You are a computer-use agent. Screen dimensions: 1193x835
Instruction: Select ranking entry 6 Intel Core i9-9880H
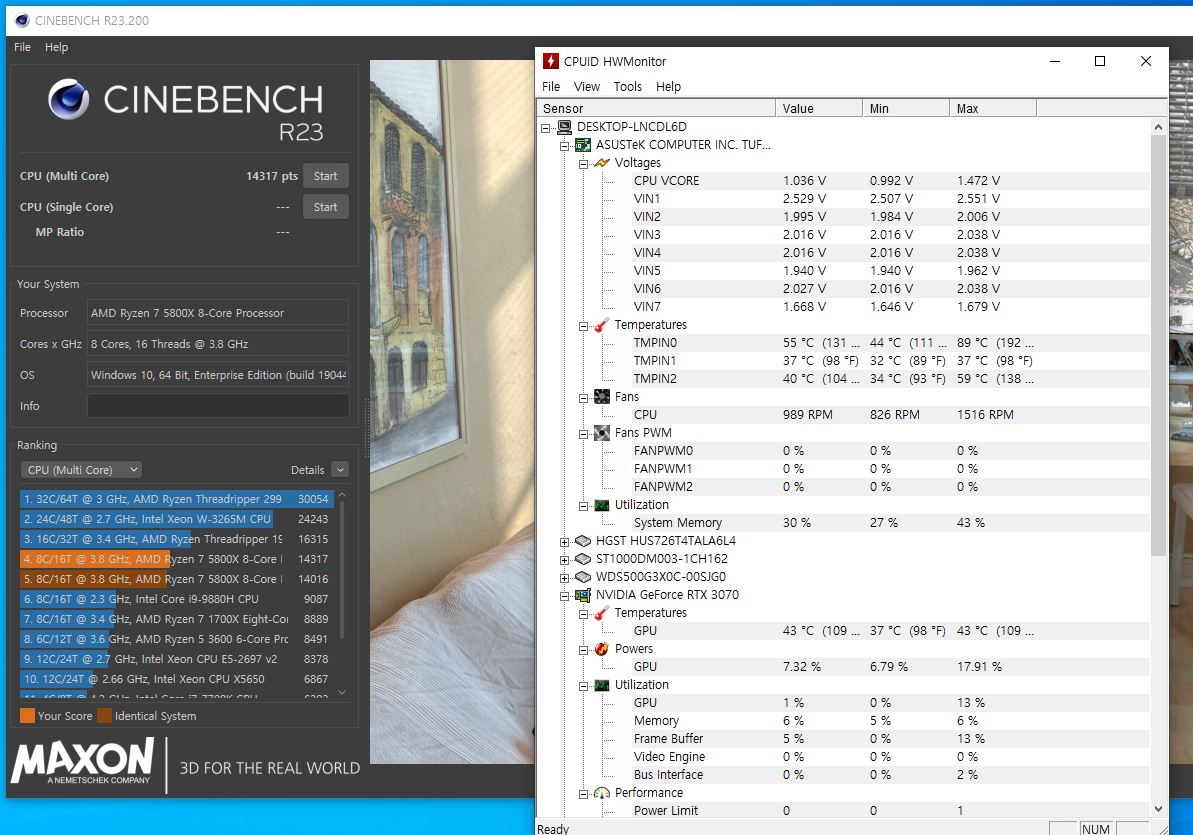click(x=177, y=599)
